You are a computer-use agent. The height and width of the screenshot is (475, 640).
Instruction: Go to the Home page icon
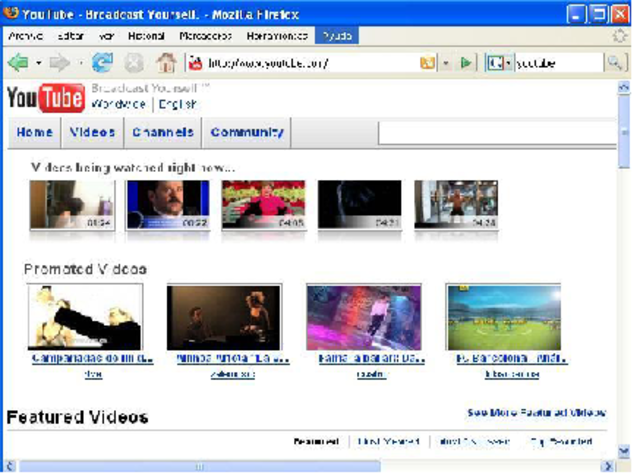click(166, 62)
